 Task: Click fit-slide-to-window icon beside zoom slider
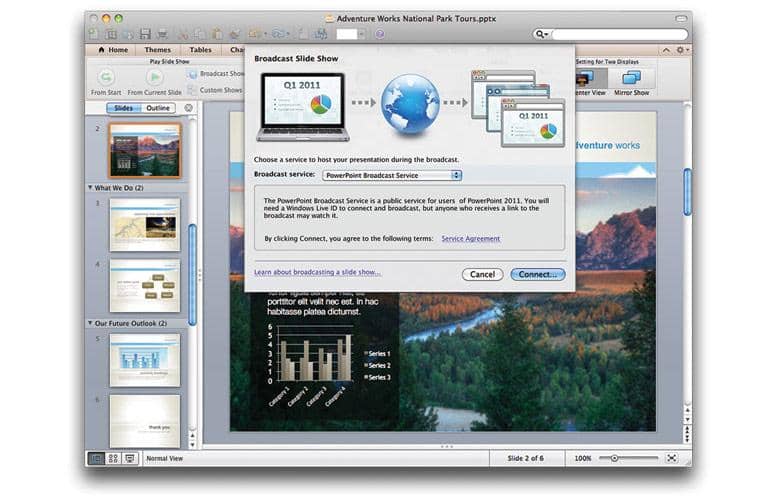(672, 458)
